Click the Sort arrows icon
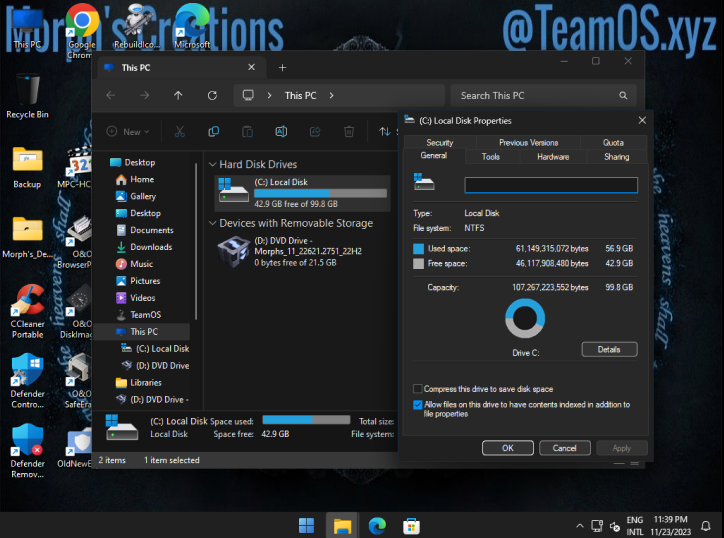 coord(384,132)
